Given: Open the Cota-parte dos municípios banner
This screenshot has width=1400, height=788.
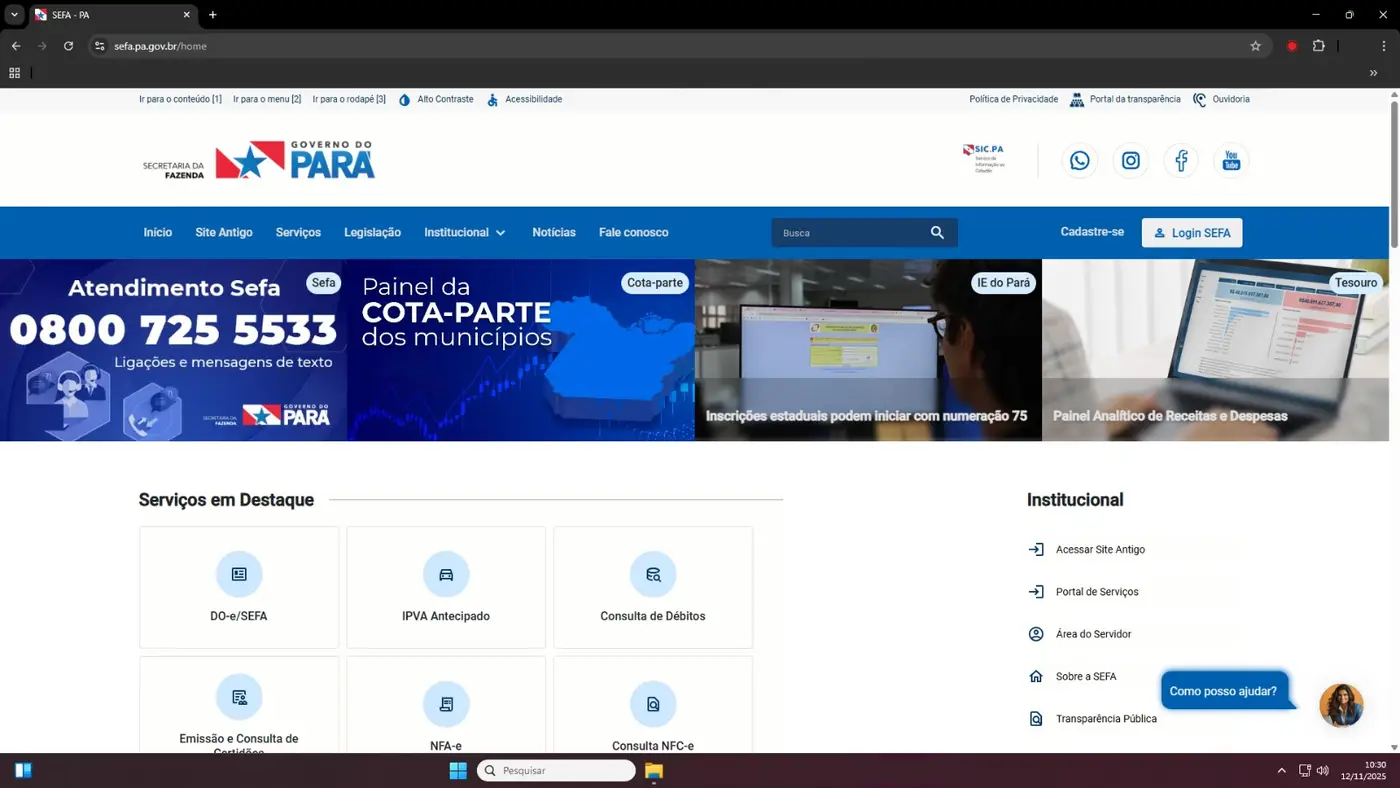Looking at the screenshot, I should coord(520,350).
